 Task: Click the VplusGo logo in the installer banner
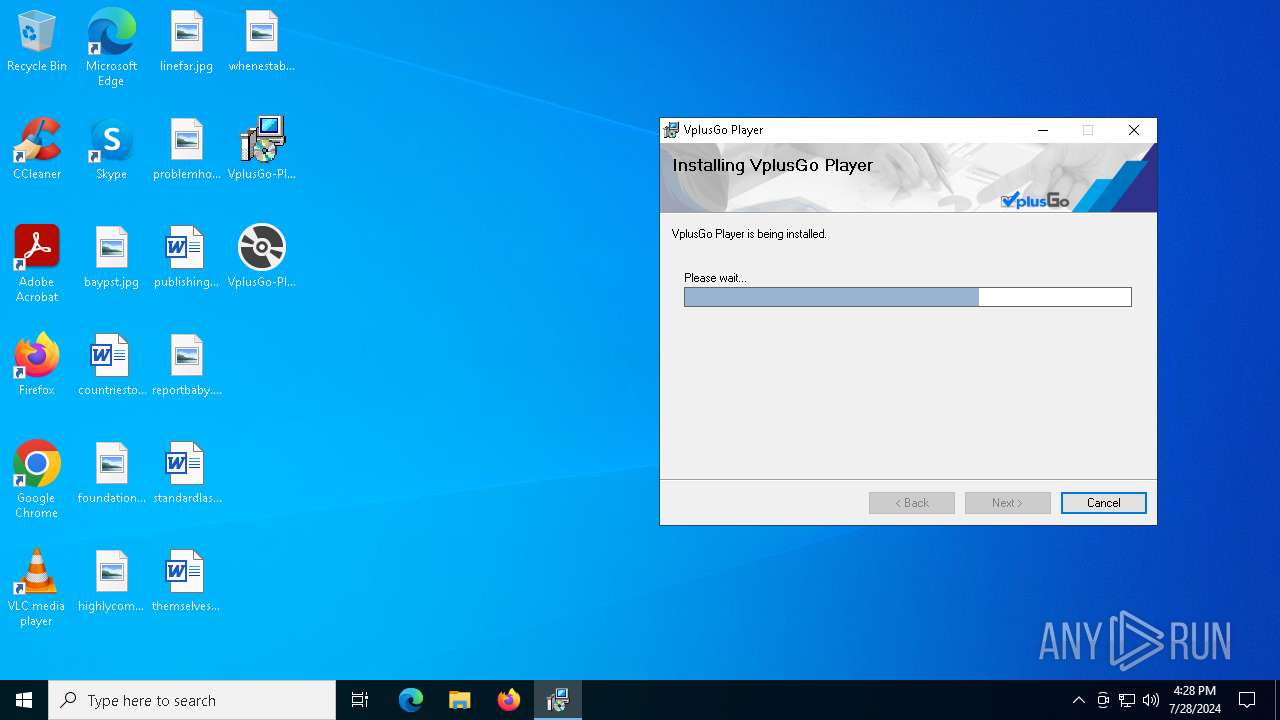click(1035, 200)
